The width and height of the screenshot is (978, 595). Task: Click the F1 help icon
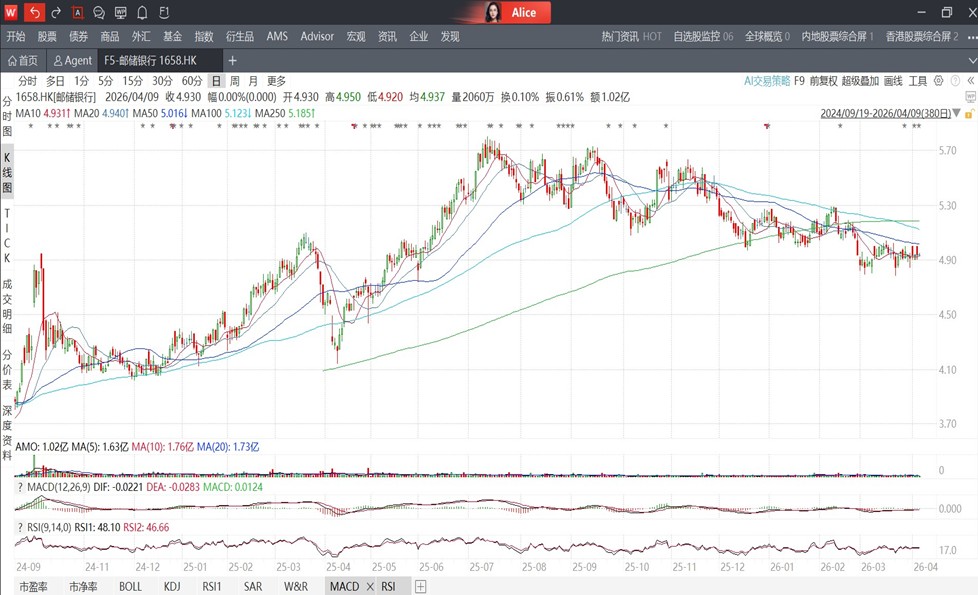pyautogui.click(x=164, y=13)
